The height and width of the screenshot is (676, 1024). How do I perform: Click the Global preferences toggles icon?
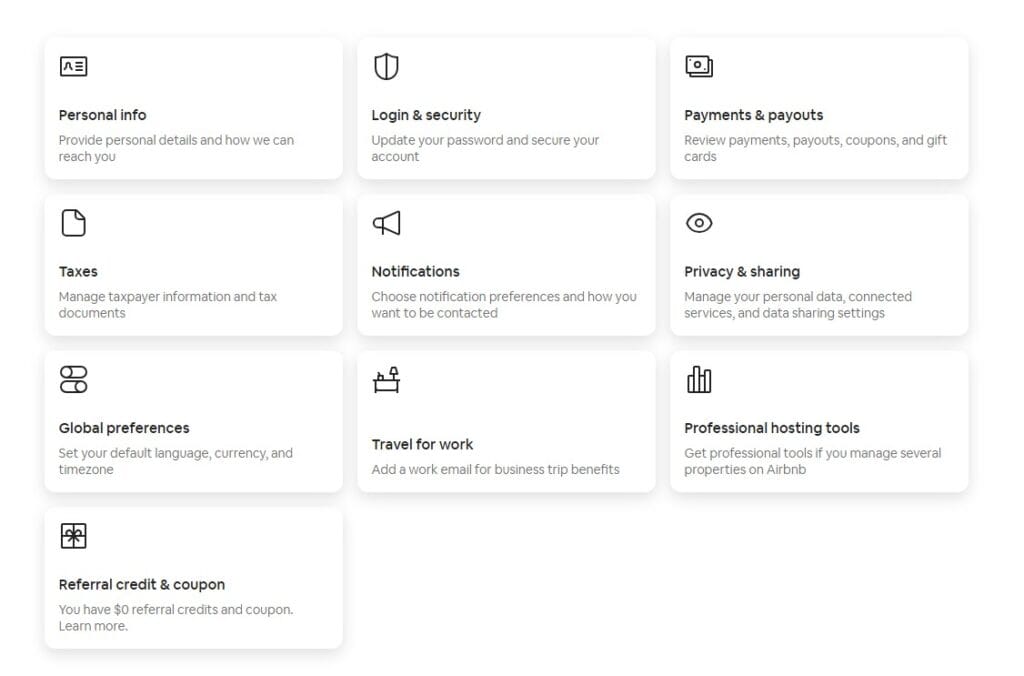point(74,380)
